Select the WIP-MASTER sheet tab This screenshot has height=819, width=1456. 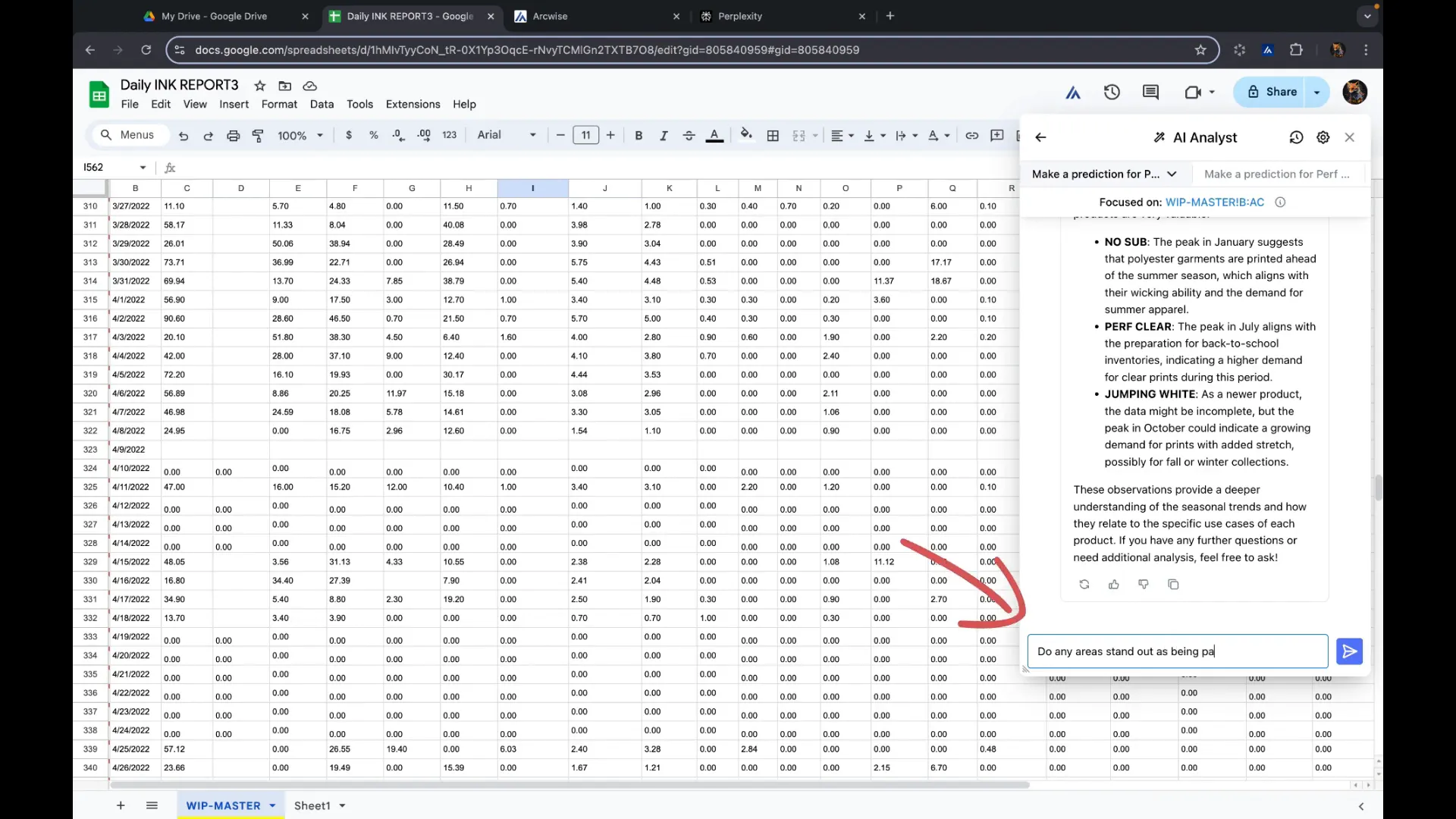[223, 805]
